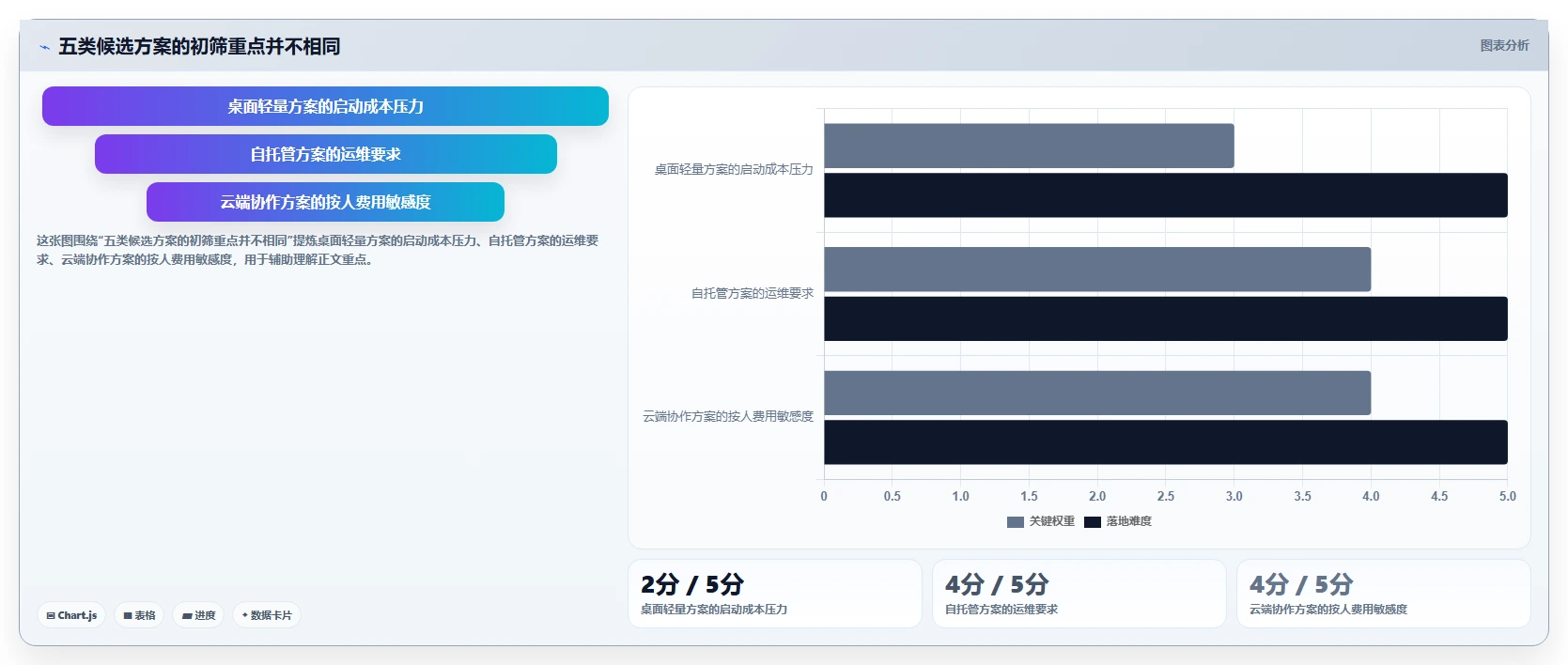Click the 自托管方案的运维要求 score card

(x=1079, y=594)
